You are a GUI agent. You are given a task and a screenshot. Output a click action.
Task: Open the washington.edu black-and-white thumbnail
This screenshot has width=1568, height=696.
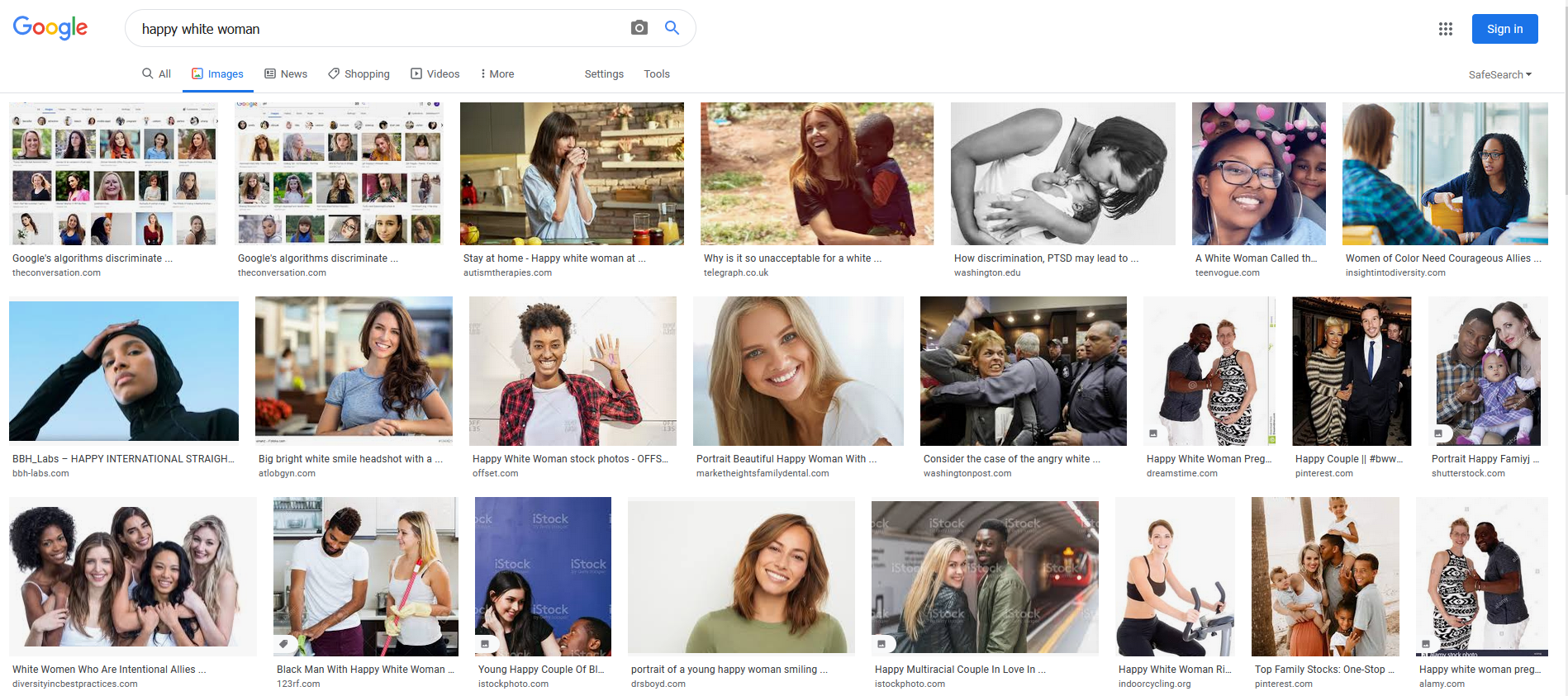click(x=1063, y=173)
